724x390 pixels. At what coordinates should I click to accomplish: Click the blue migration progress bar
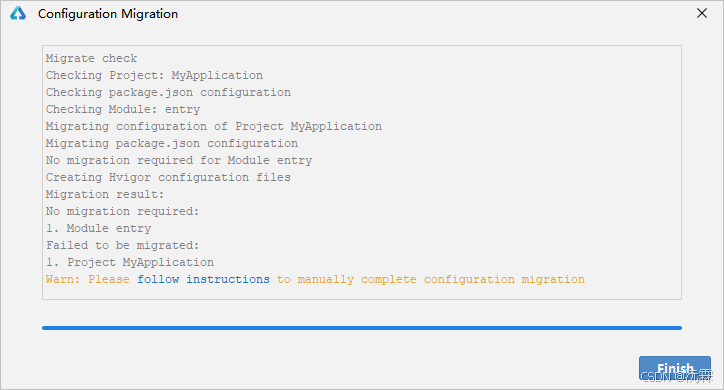362,328
